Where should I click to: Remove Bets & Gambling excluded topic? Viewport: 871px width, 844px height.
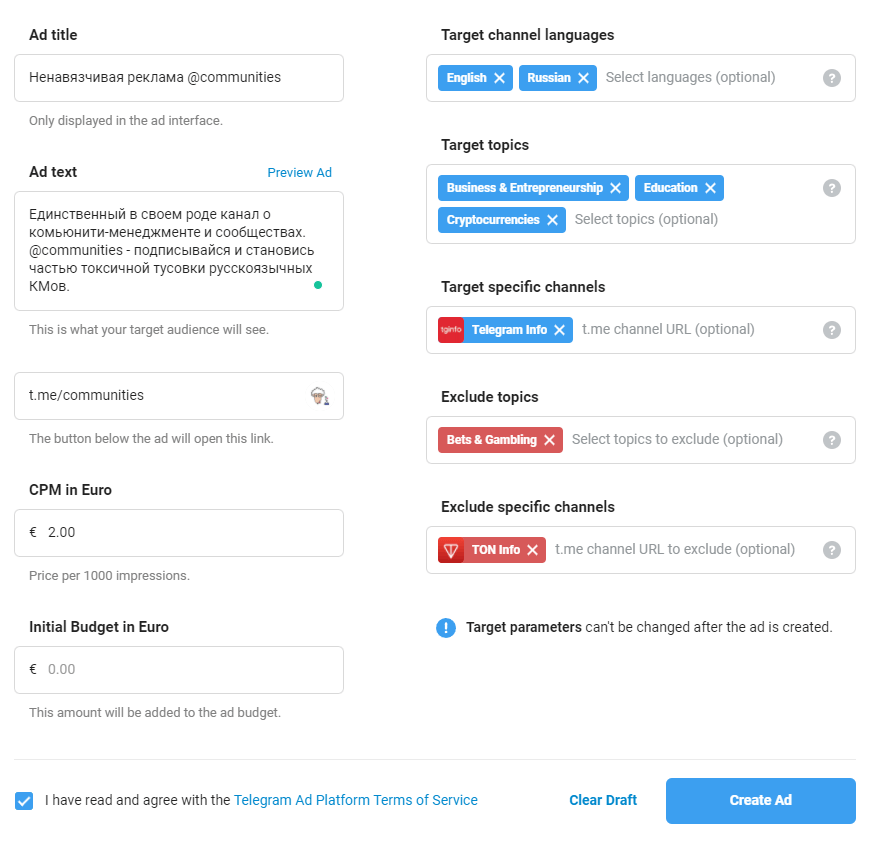[x=549, y=440]
